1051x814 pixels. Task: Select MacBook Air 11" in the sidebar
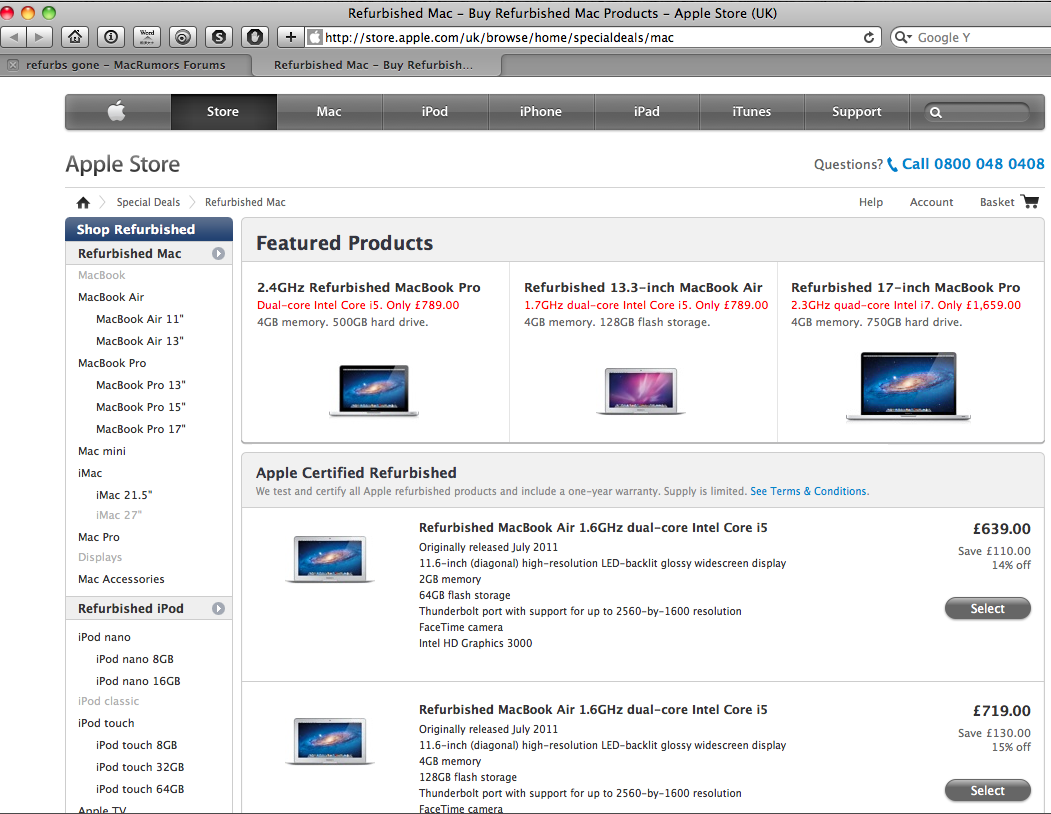pos(139,319)
